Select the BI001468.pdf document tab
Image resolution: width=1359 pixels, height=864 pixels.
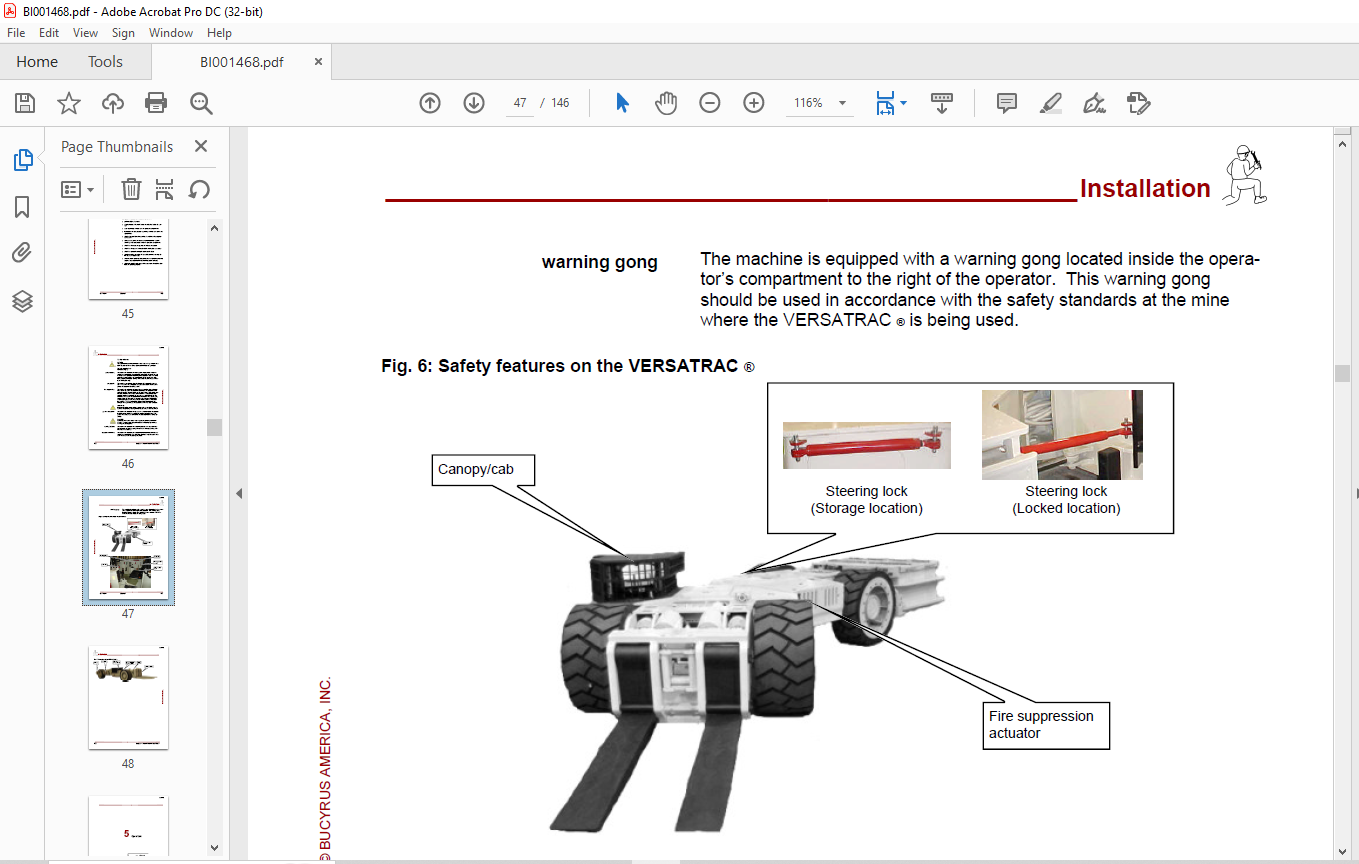tap(241, 62)
